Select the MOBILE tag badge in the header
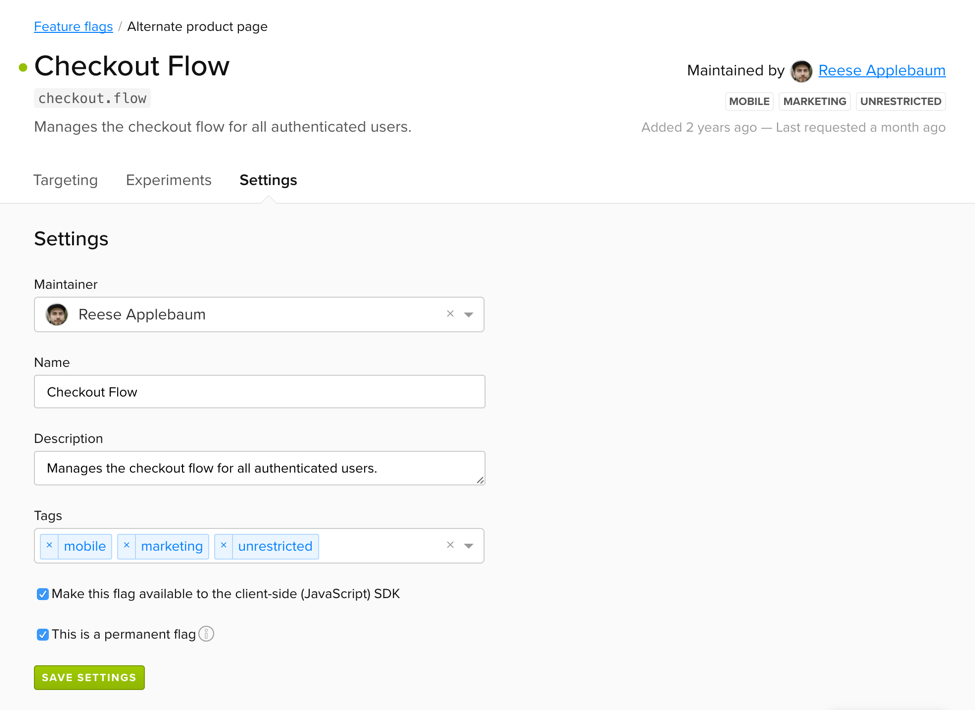The width and height of the screenshot is (975, 710). tap(749, 101)
